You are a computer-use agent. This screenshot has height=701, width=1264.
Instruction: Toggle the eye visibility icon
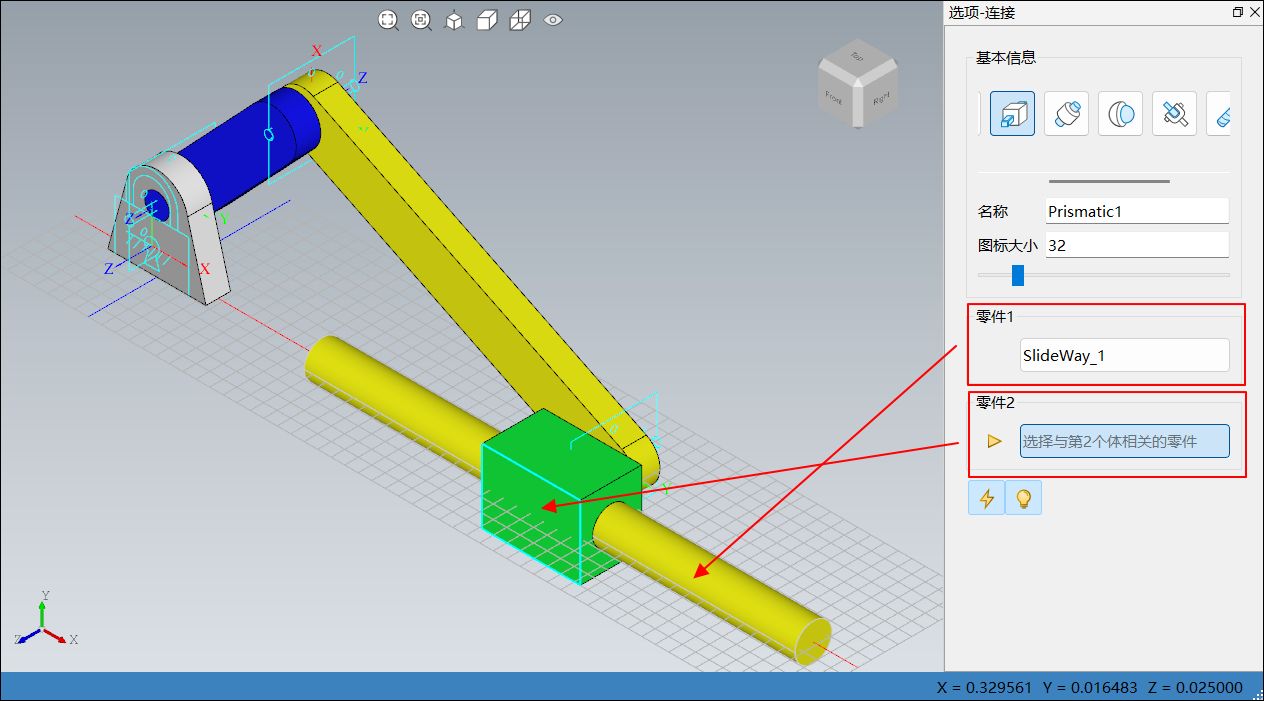553,20
